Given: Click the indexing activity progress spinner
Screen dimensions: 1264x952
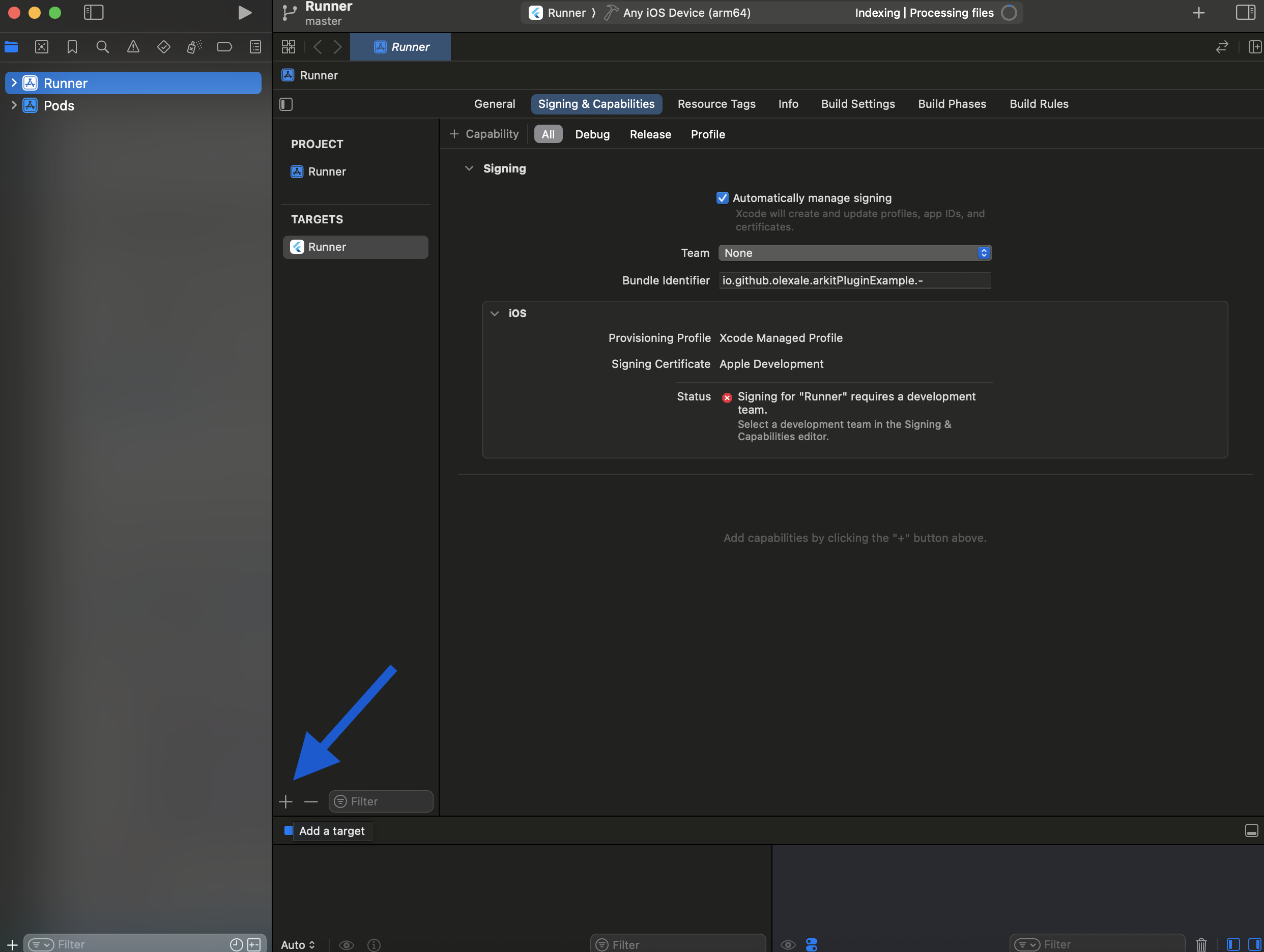Looking at the screenshot, I should tap(1009, 13).
